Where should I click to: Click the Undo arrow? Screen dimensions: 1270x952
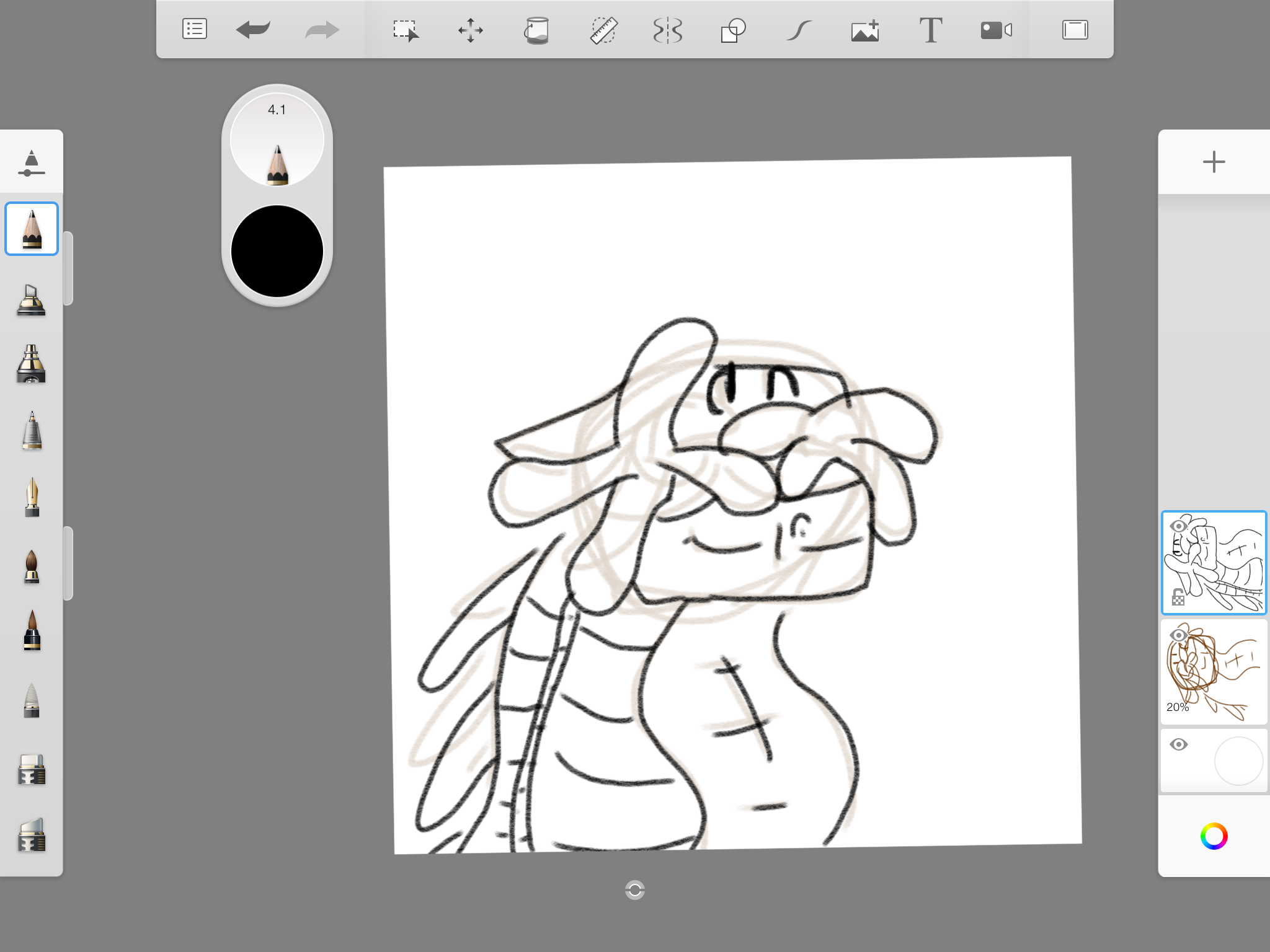(x=253, y=29)
